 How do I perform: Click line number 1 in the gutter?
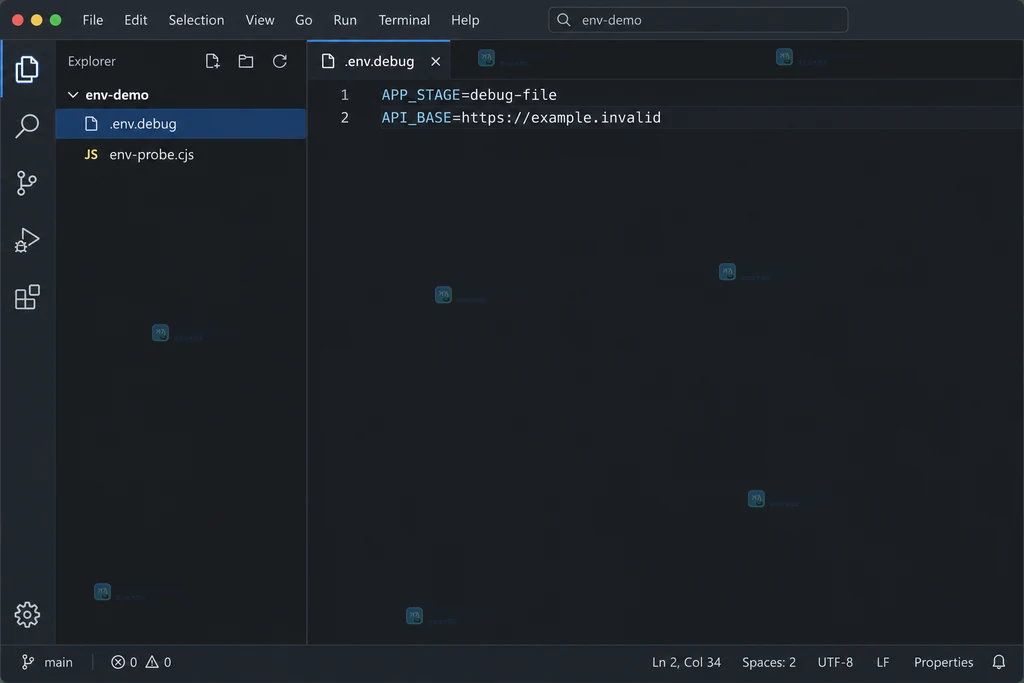click(344, 95)
